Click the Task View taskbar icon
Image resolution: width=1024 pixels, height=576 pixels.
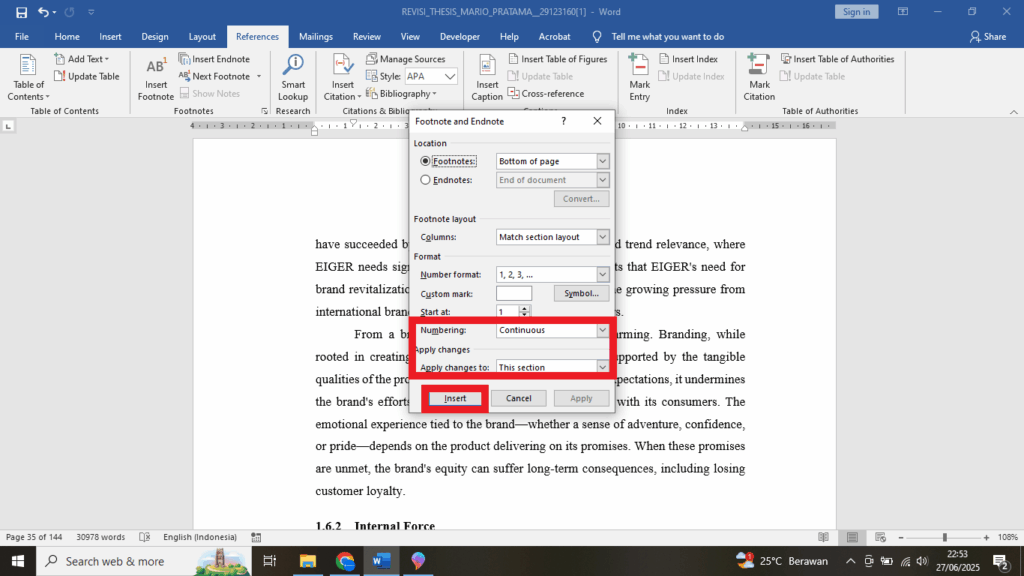point(270,561)
